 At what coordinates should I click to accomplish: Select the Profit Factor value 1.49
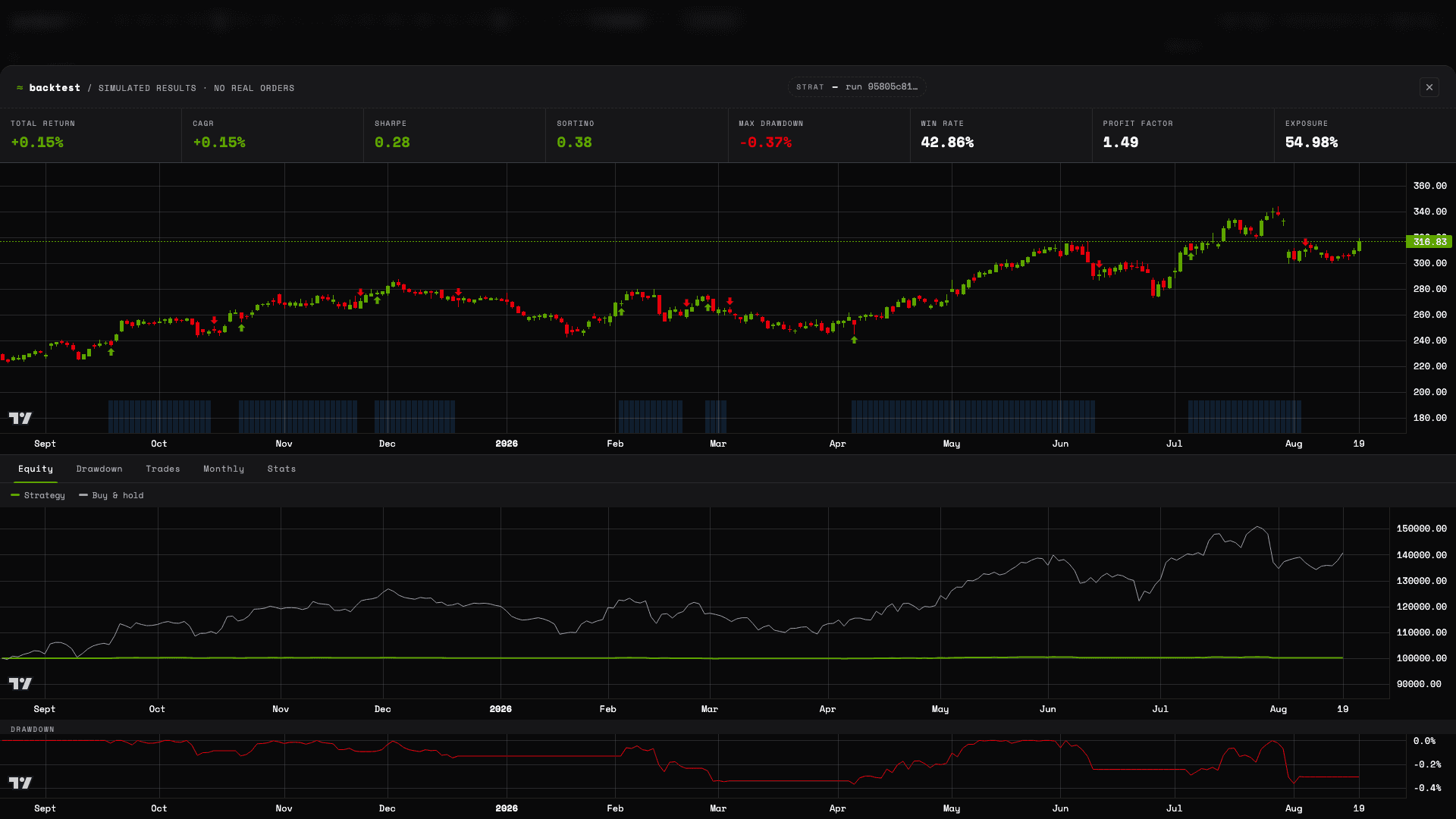[1121, 143]
